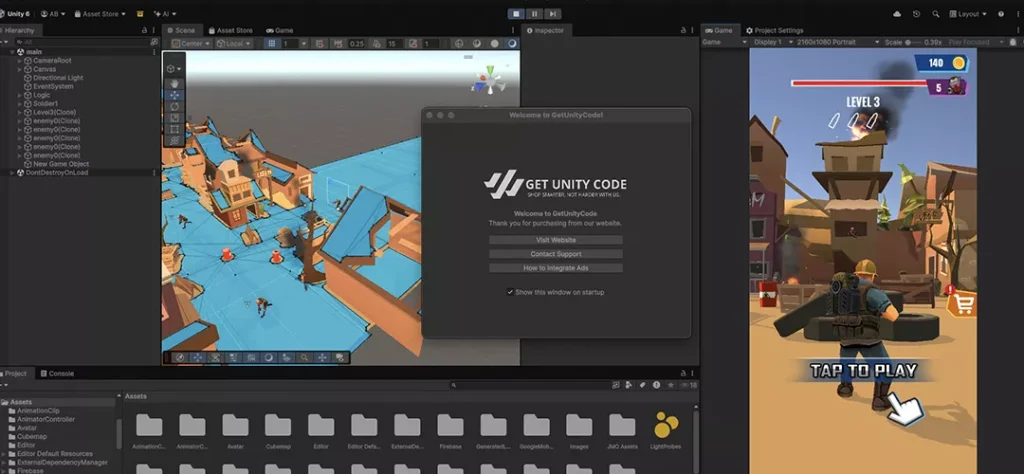Switch to Game tab beside Asset Store

(280, 30)
